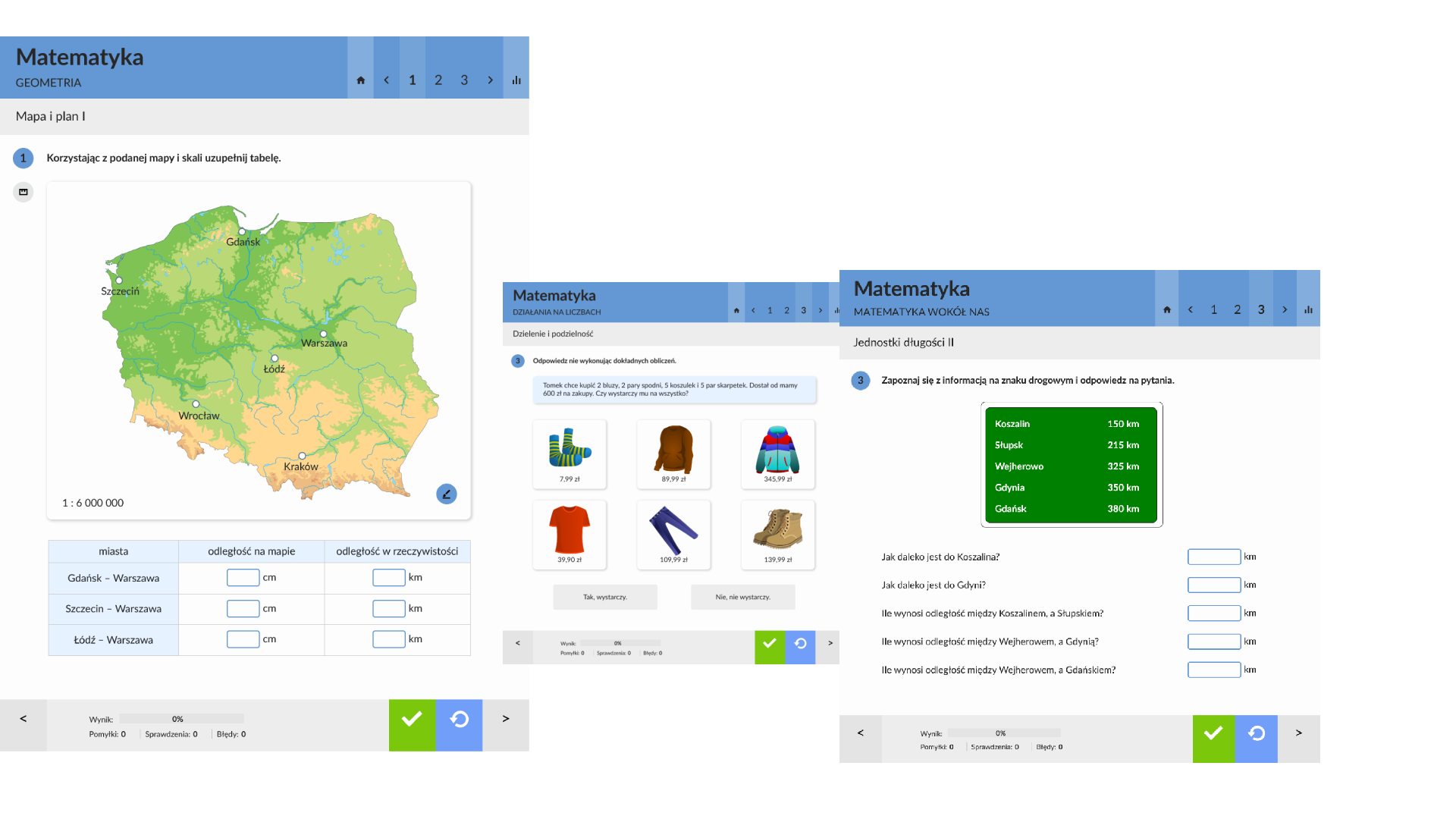Viewport: 1456px width, 819px height.
Task: Switch to page 3 in Matematyka wokół nas
Action: click(x=1260, y=309)
